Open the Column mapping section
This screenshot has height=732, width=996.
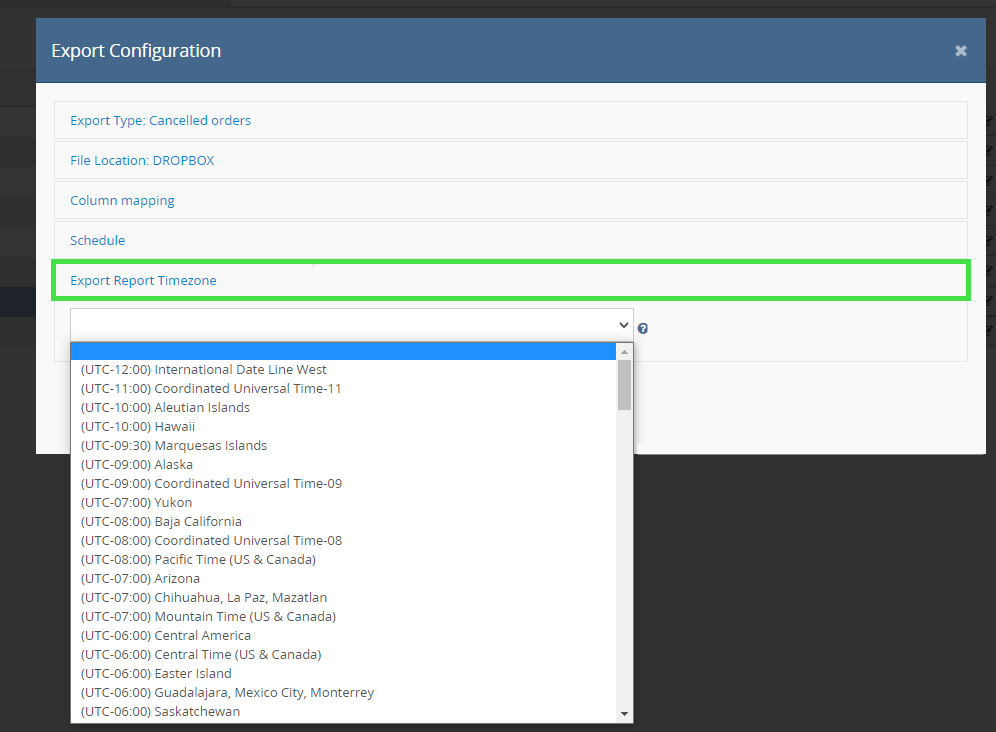122,200
